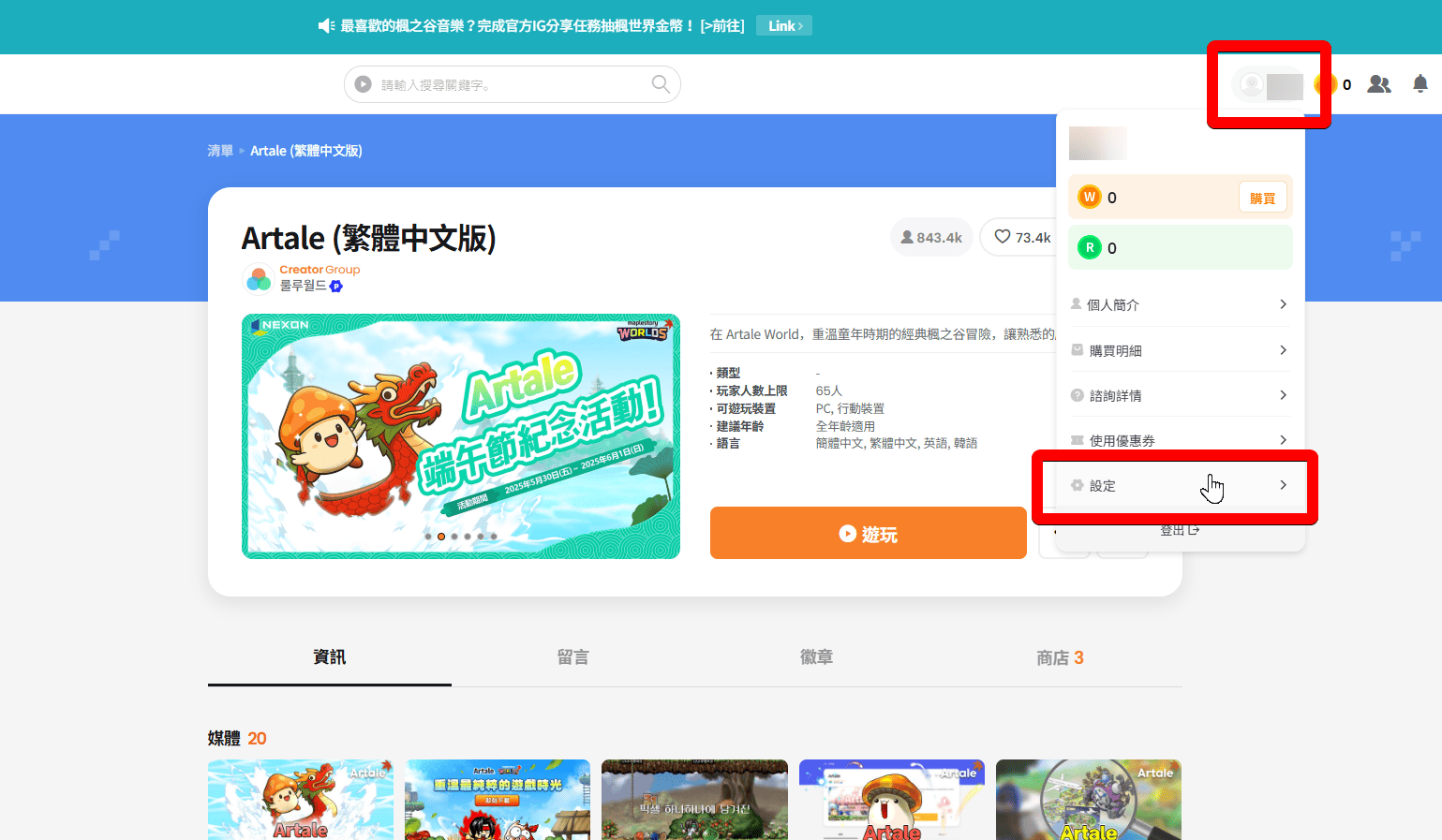
Task: Select the second carousel dot indicator
Action: point(441,537)
